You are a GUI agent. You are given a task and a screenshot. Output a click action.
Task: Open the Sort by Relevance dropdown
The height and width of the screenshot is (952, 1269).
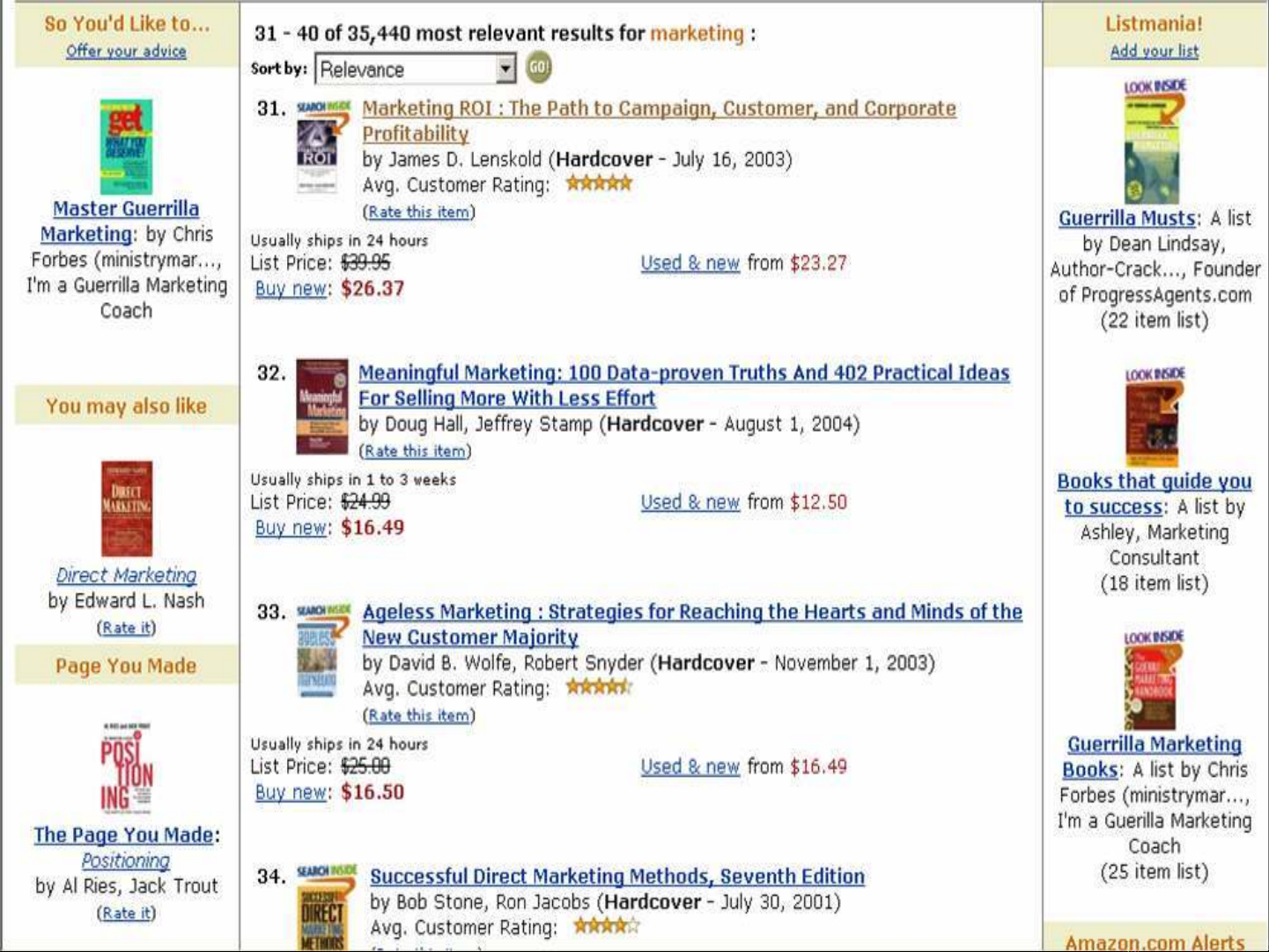(x=505, y=69)
